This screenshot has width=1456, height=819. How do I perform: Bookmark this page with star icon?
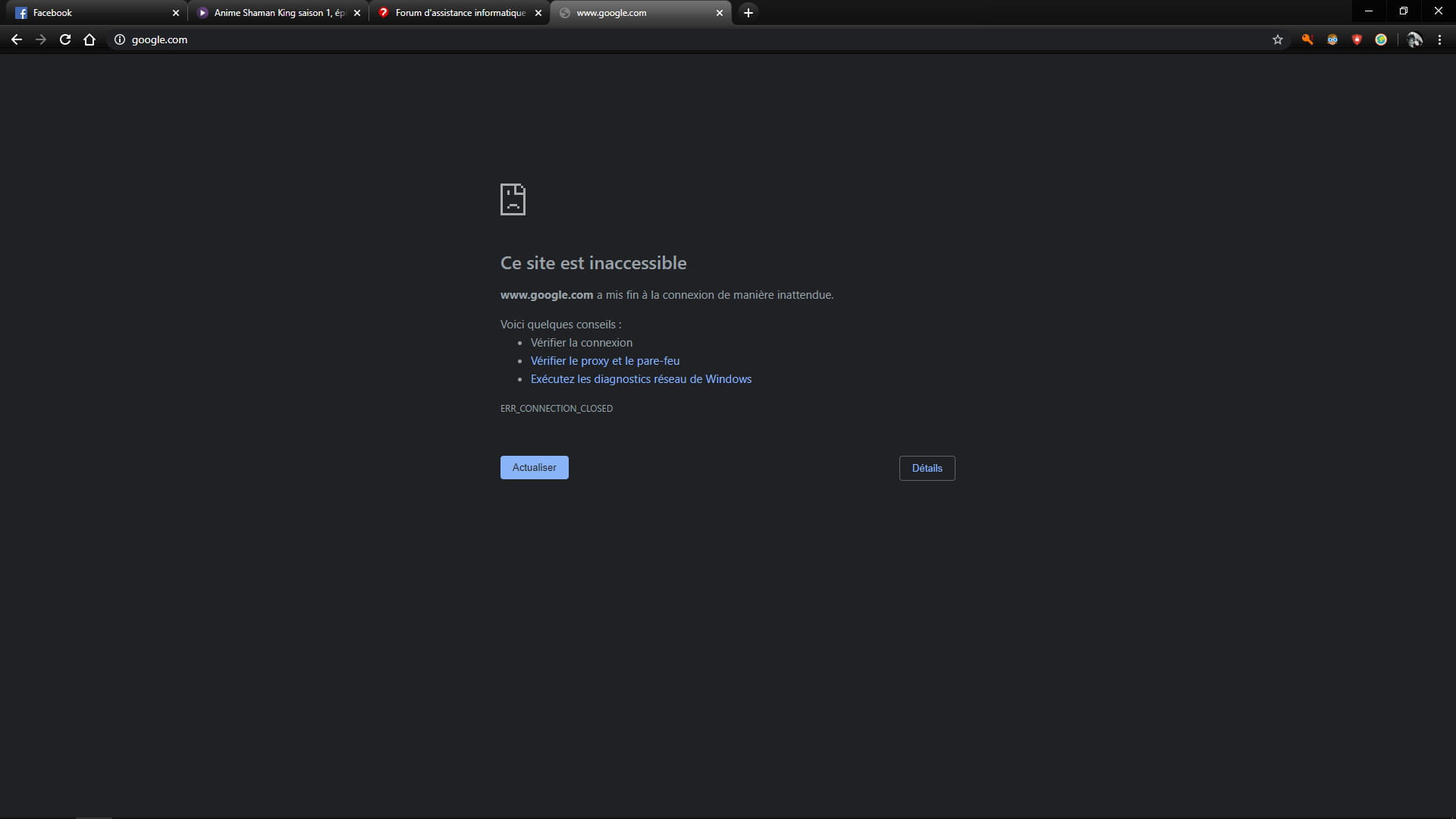[x=1278, y=39]
